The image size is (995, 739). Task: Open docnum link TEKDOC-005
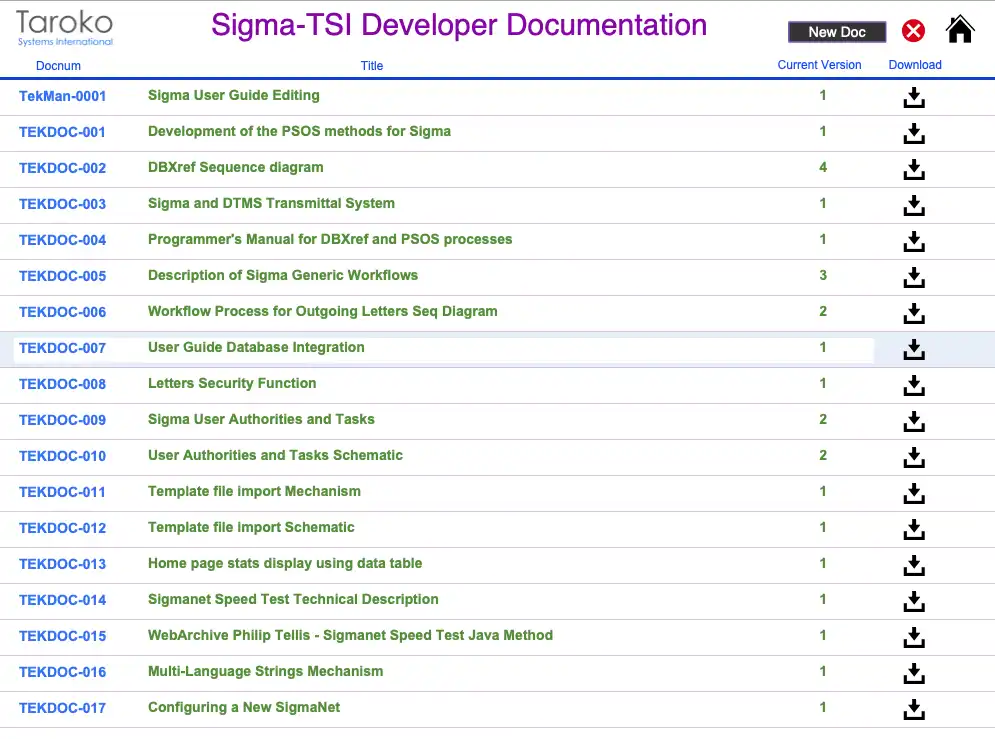(62, 276)
